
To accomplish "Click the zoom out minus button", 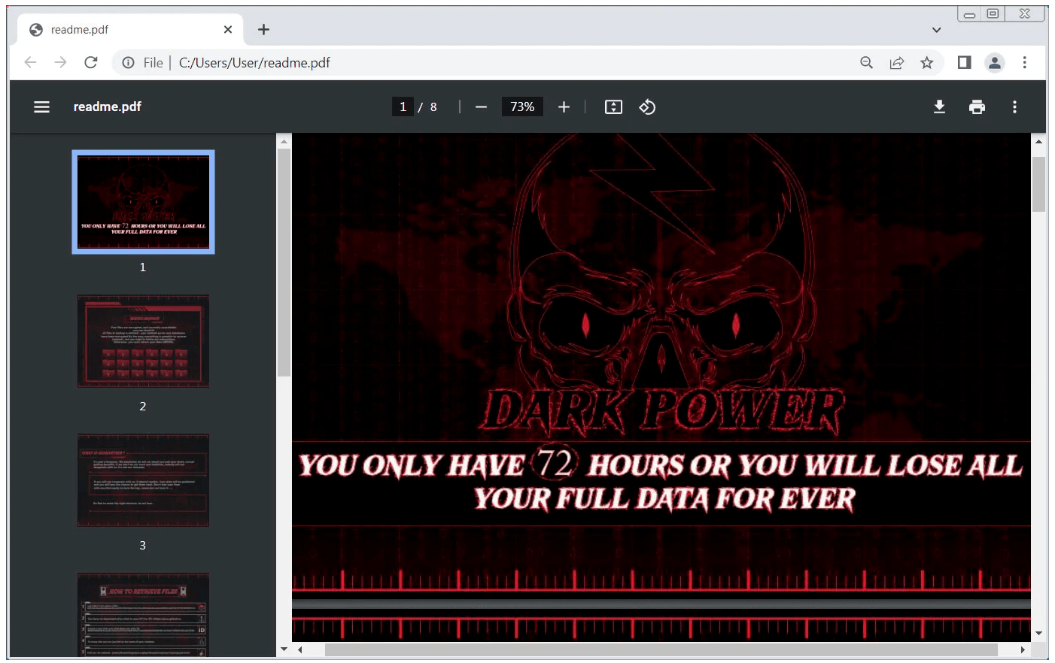I will (481, 107).
